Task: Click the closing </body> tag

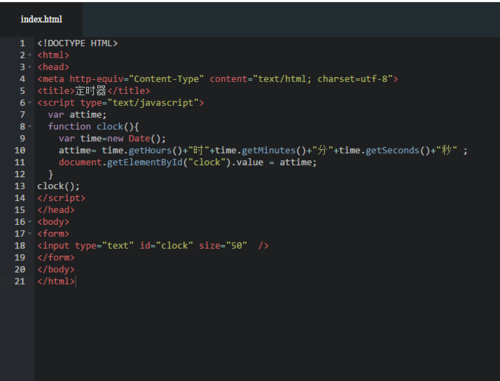Action: 56,269
